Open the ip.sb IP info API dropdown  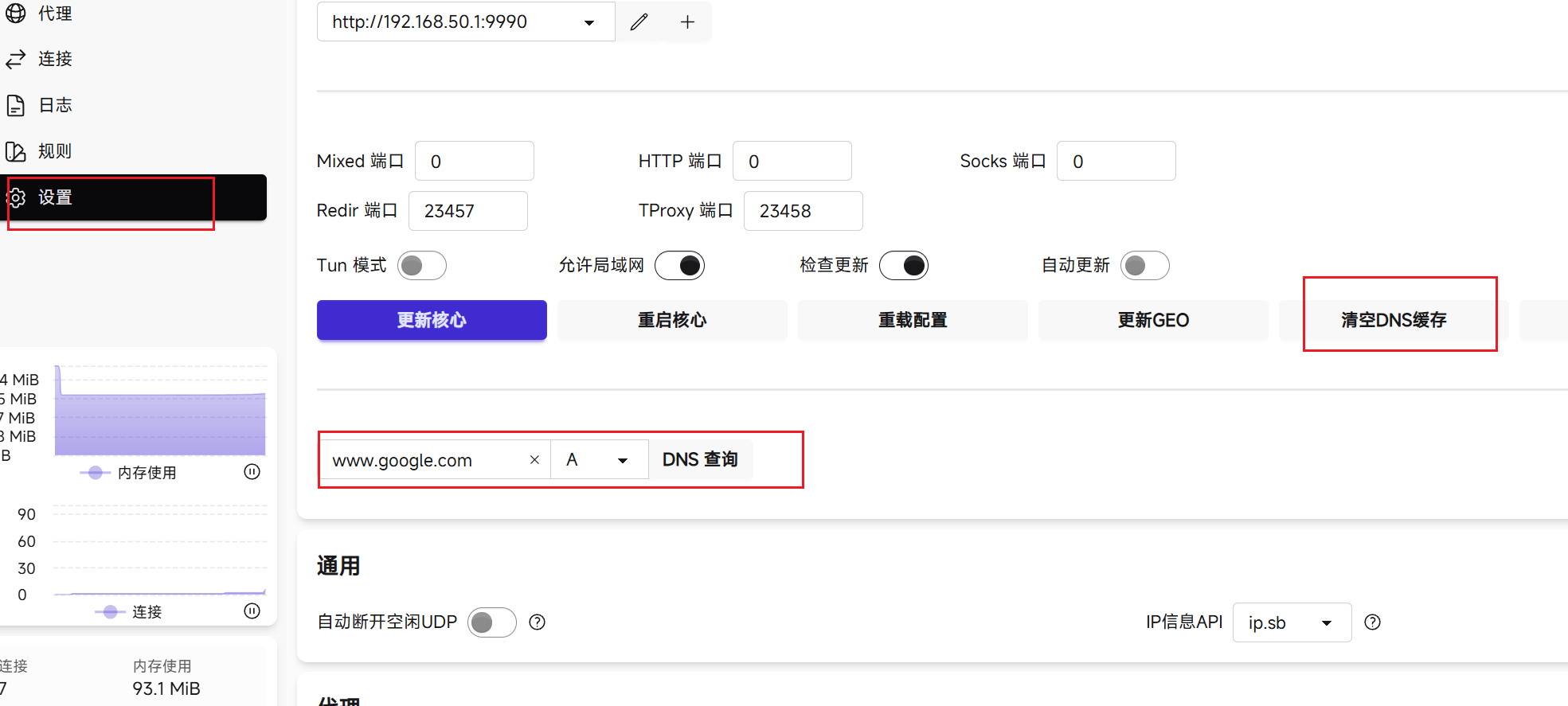1291,622
